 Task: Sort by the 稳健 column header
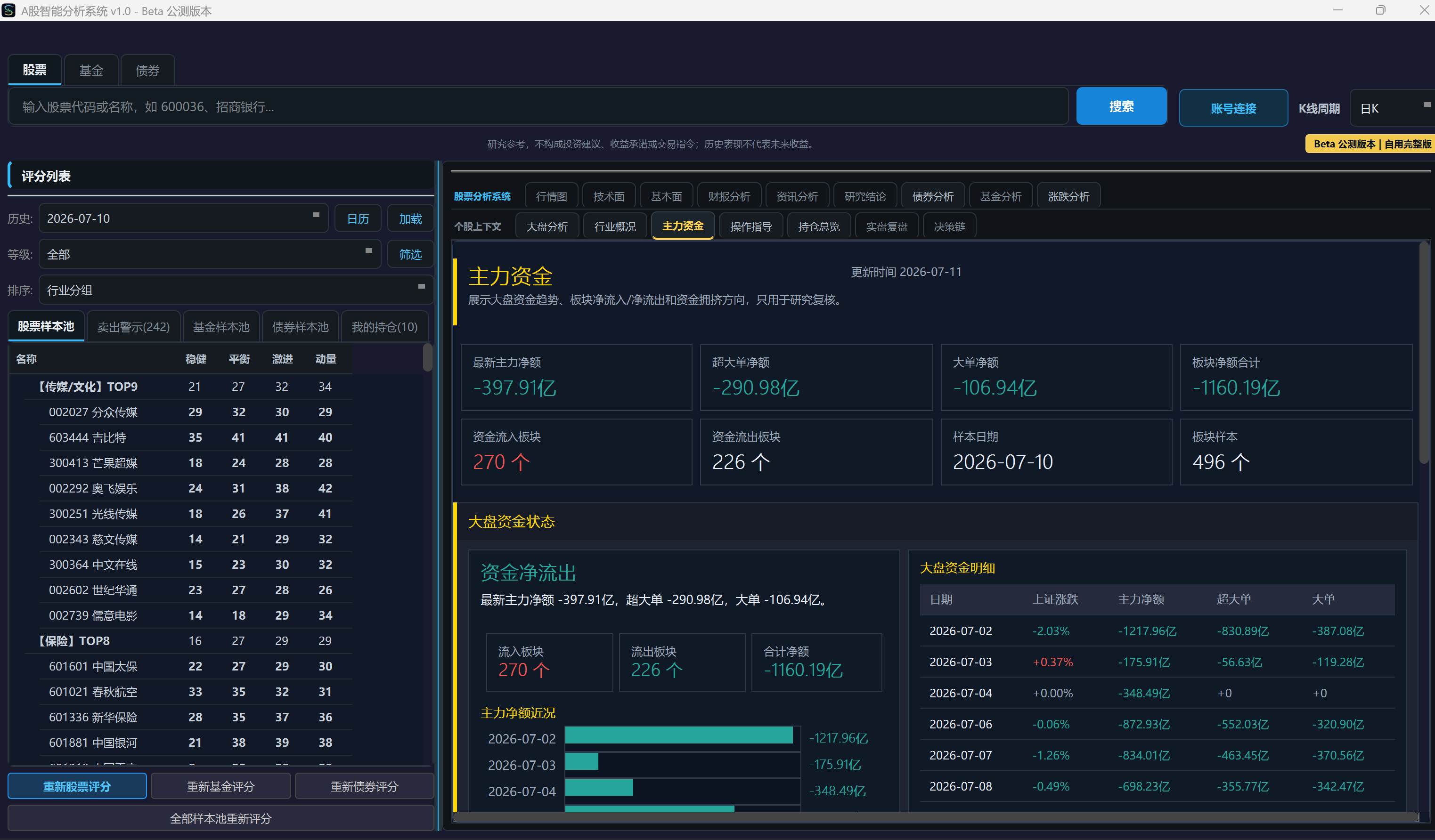click(196, 359)
